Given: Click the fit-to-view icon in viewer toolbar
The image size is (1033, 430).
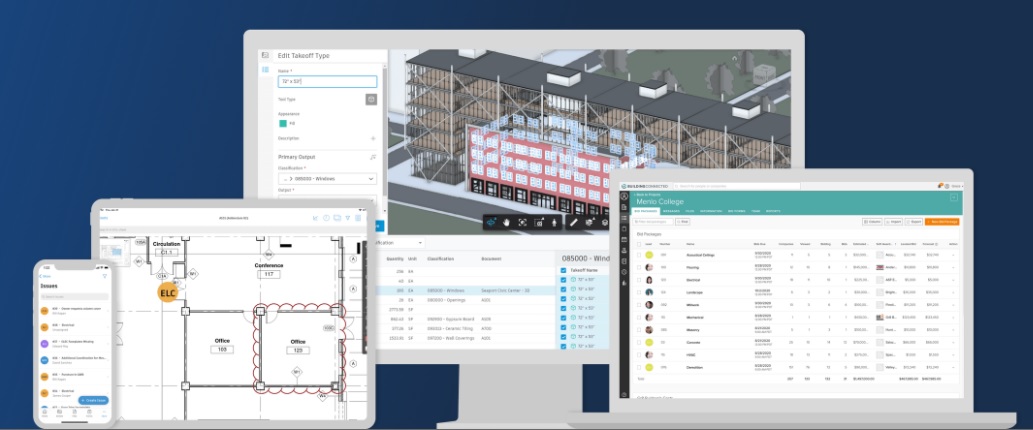Looking at the screenshot, I should 522,222.
